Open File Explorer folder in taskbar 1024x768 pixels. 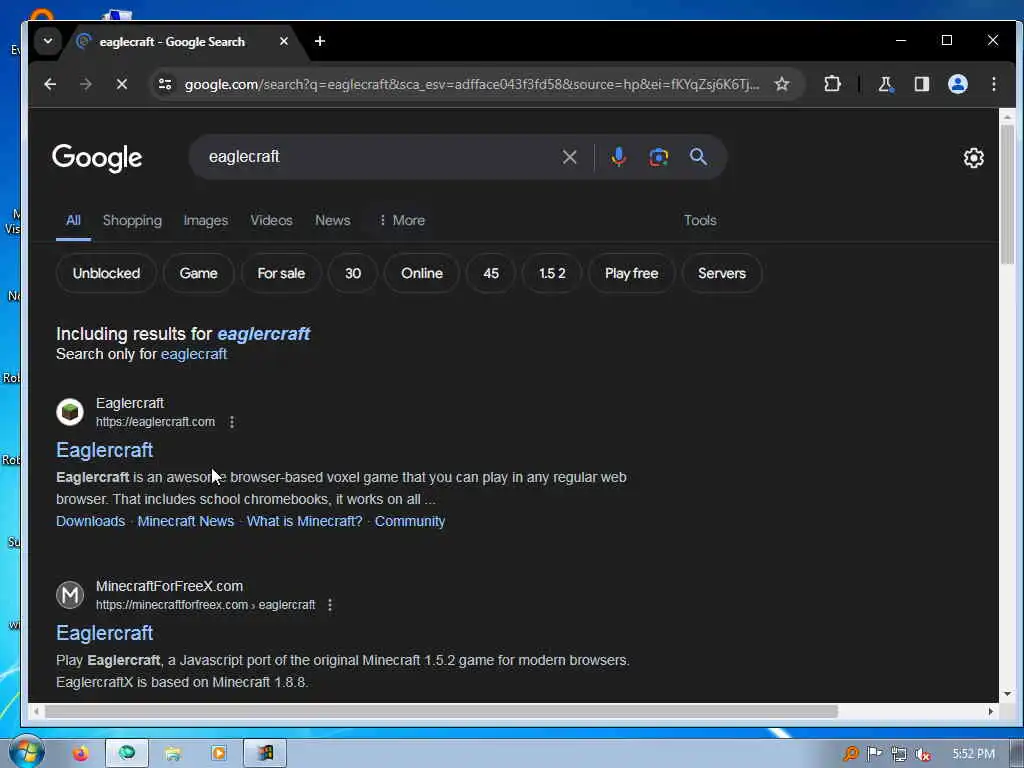(x=172, y=754)
